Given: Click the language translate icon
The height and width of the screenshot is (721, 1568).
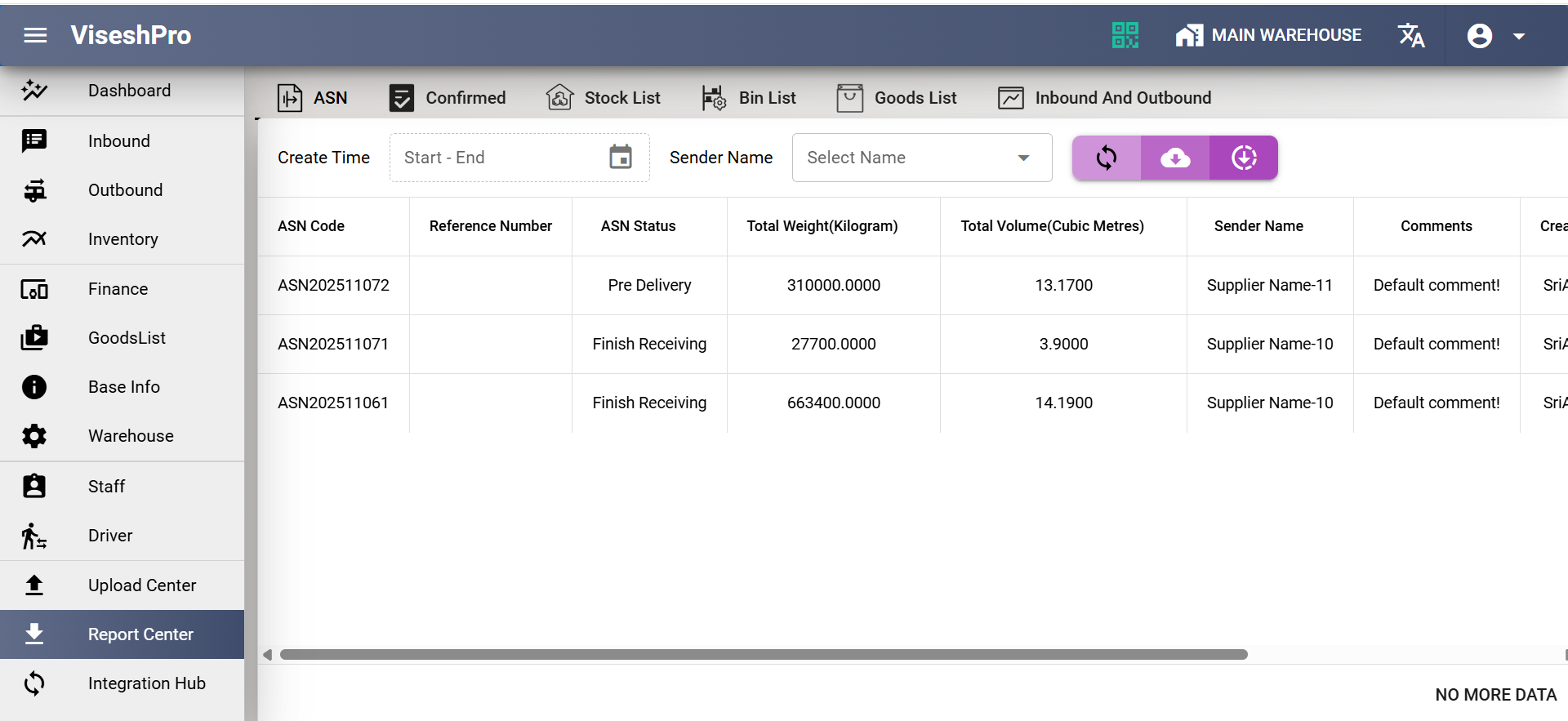Looking at the screenshot, I should point(1410,35).
